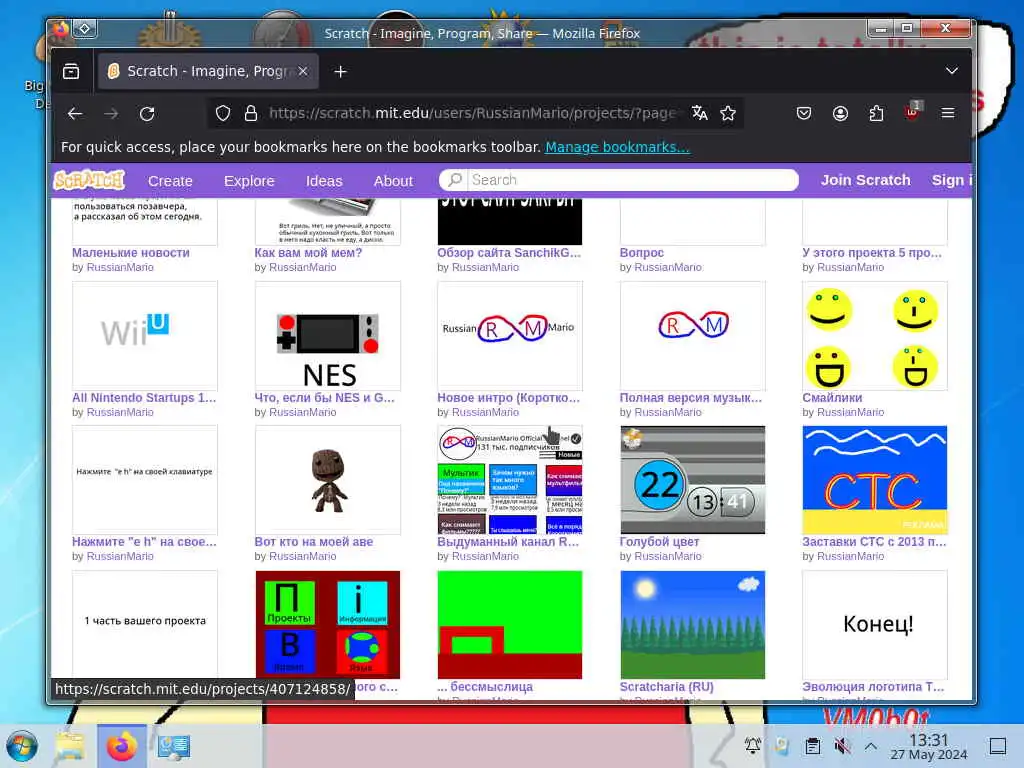Open the clipboard tray icon

point(812,745)
